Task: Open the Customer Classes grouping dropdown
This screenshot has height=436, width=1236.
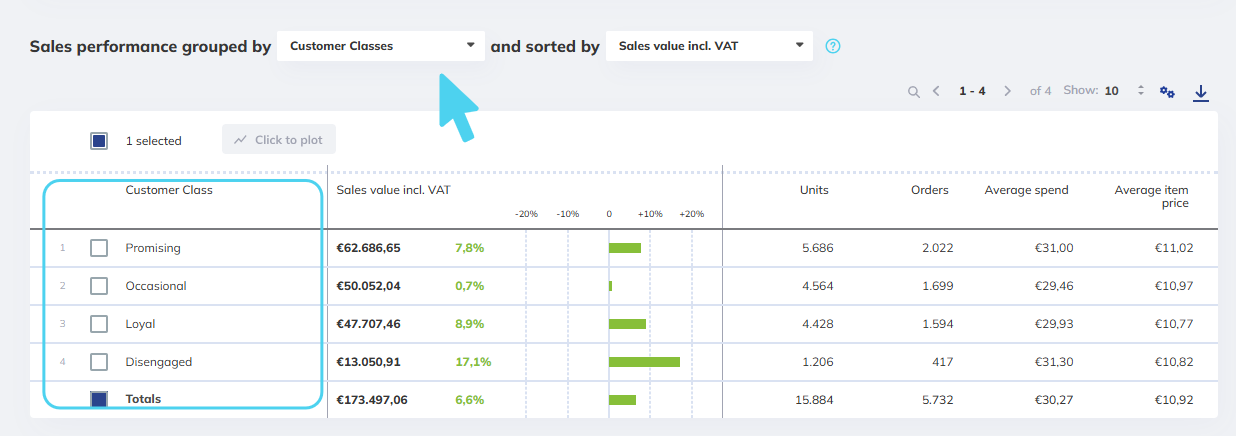Action: click(x=380, y=46)
